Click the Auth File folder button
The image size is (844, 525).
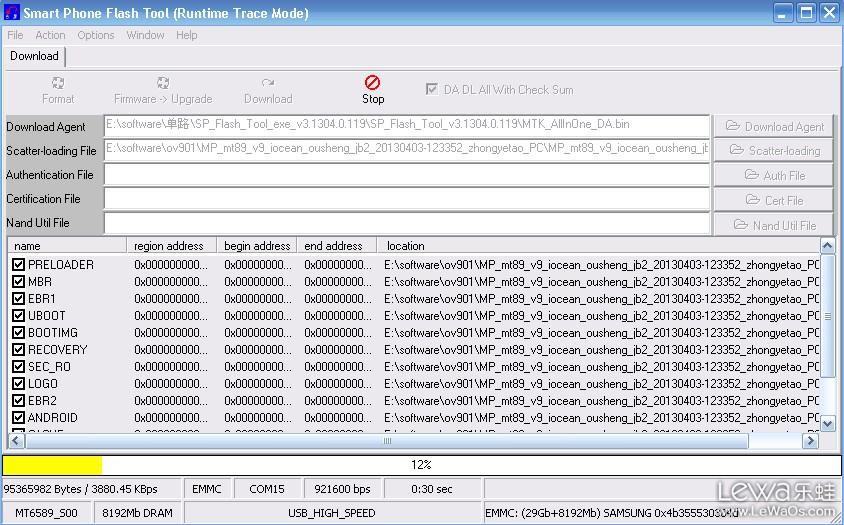775,175
